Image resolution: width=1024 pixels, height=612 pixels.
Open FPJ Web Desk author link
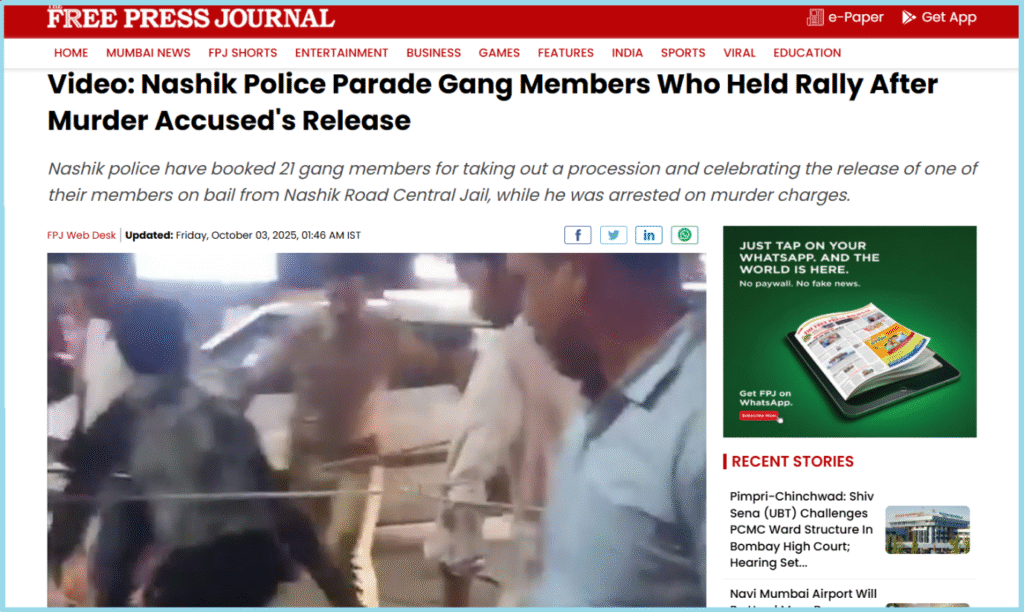pos(81,235)
